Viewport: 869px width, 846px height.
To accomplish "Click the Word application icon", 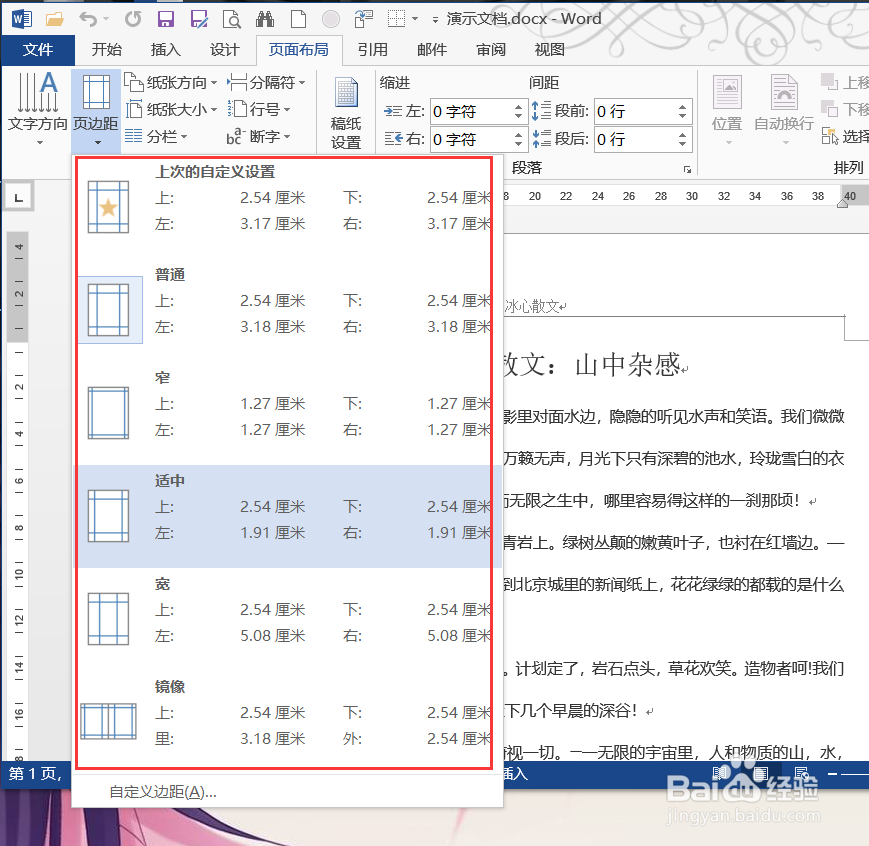I will [x=22, y=19].
